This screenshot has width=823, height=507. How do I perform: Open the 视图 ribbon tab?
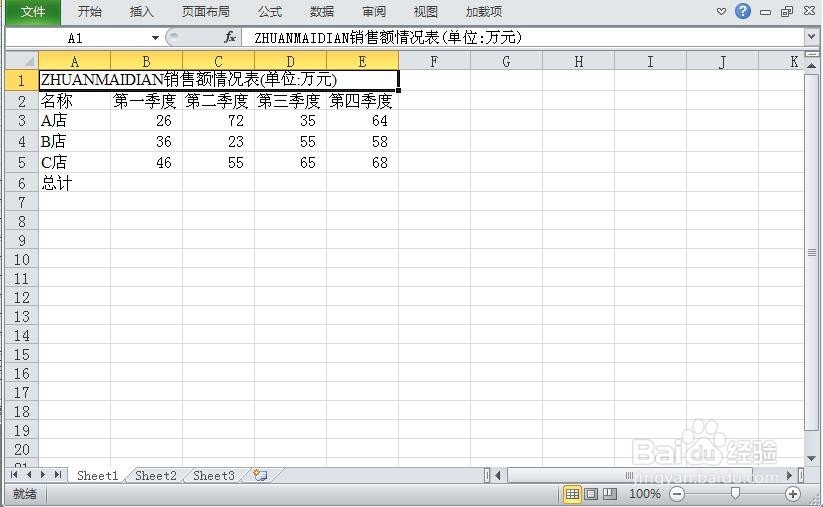pos(425,12)
